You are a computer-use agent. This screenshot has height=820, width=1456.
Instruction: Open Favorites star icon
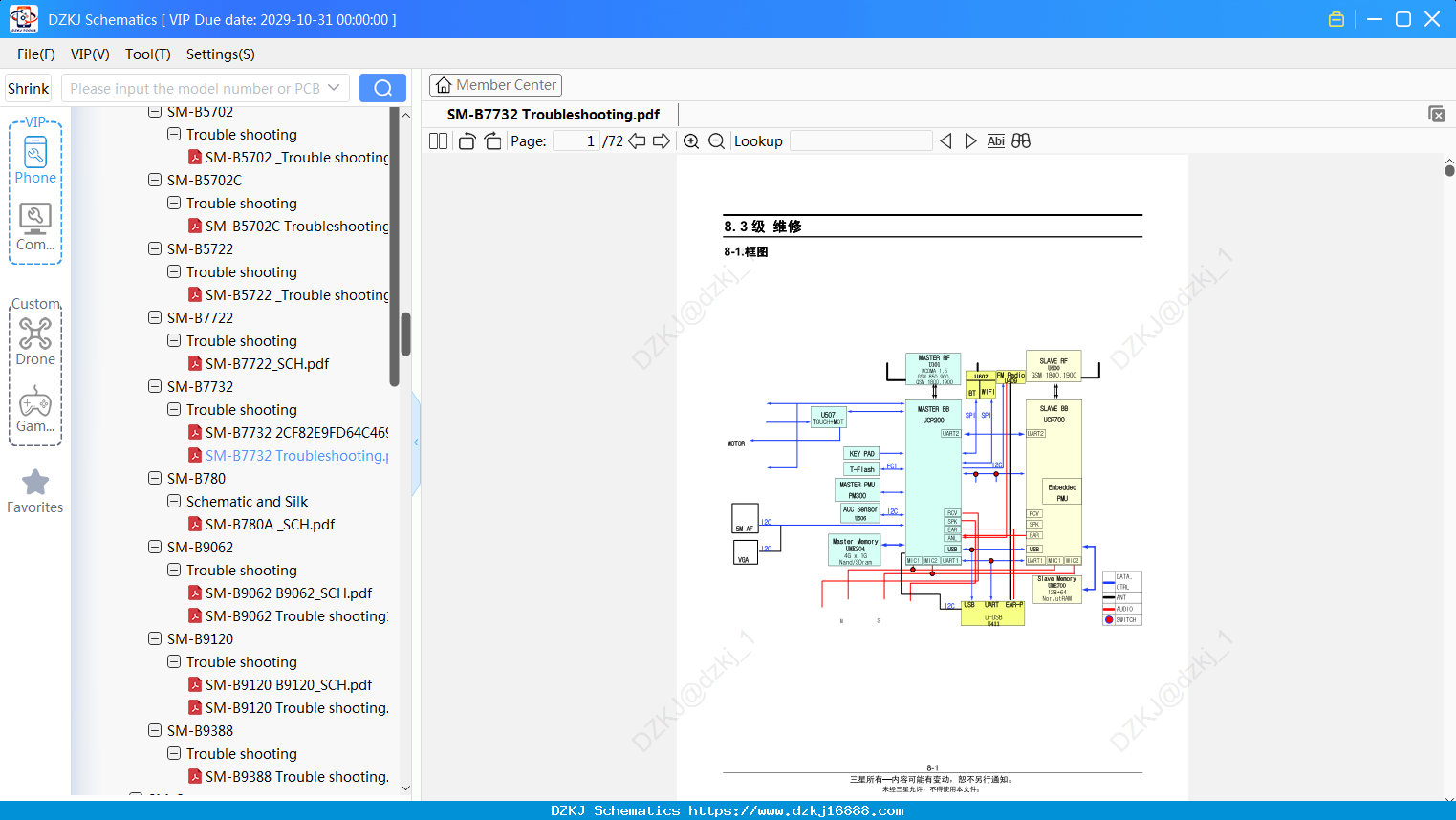35,491
